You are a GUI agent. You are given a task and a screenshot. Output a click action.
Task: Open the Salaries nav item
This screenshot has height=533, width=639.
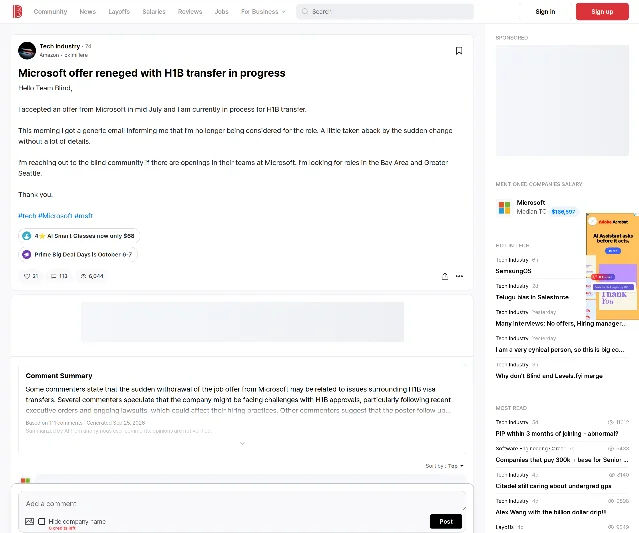tap(154, 11)
